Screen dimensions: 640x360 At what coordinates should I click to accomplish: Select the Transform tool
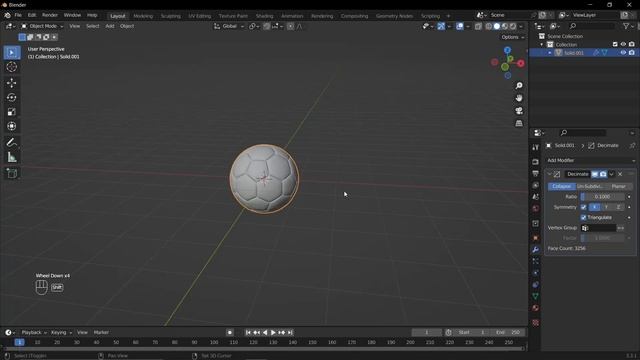[11, 126]
